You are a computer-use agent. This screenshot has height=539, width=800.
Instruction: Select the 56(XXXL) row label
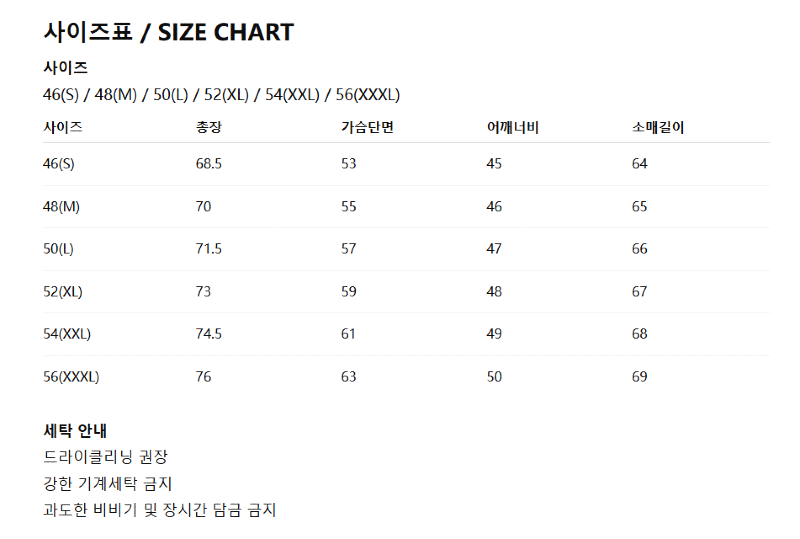[71, 377]
